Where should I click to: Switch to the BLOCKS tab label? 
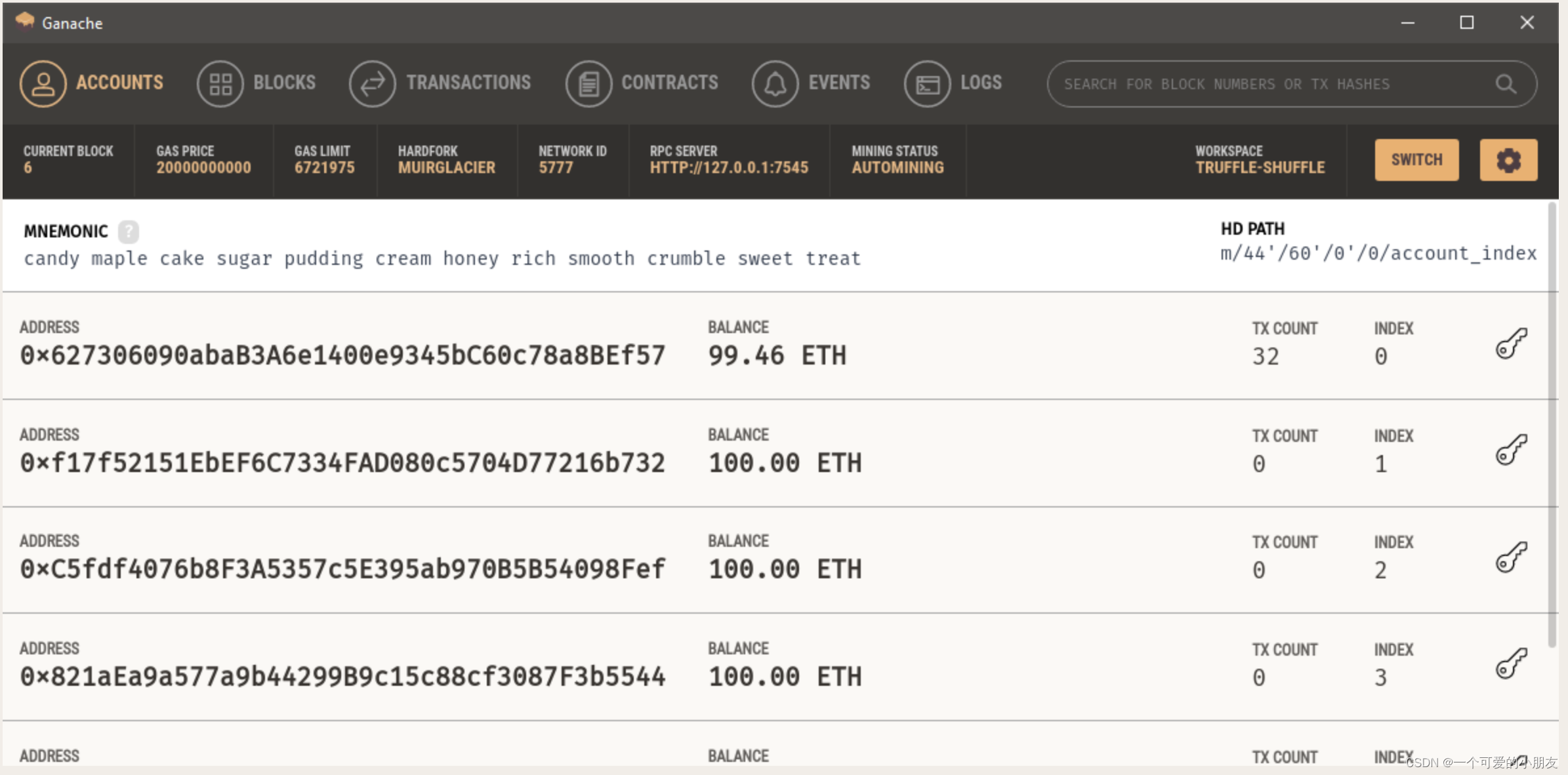[x=285, y=83]
